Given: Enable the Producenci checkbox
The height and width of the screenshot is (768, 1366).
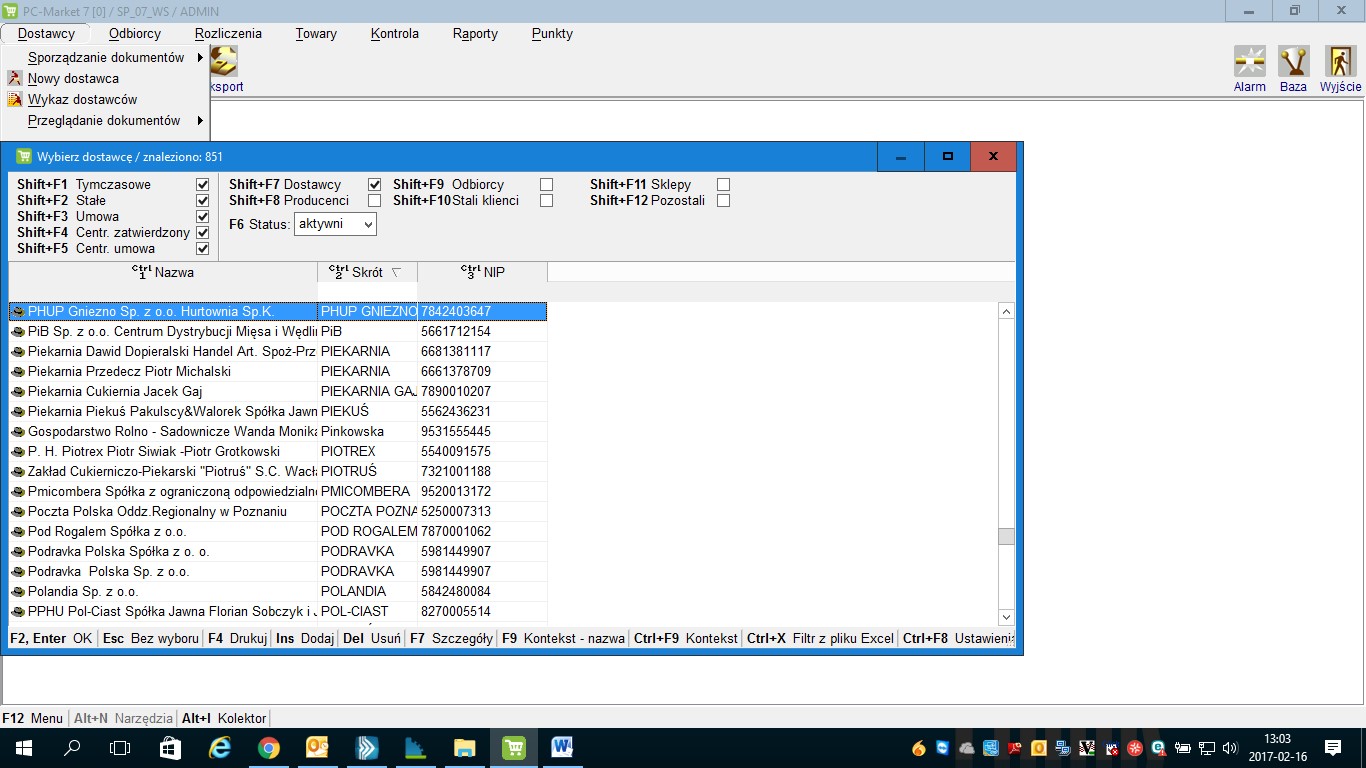Looking at the screenshot, I should point(375,200).
